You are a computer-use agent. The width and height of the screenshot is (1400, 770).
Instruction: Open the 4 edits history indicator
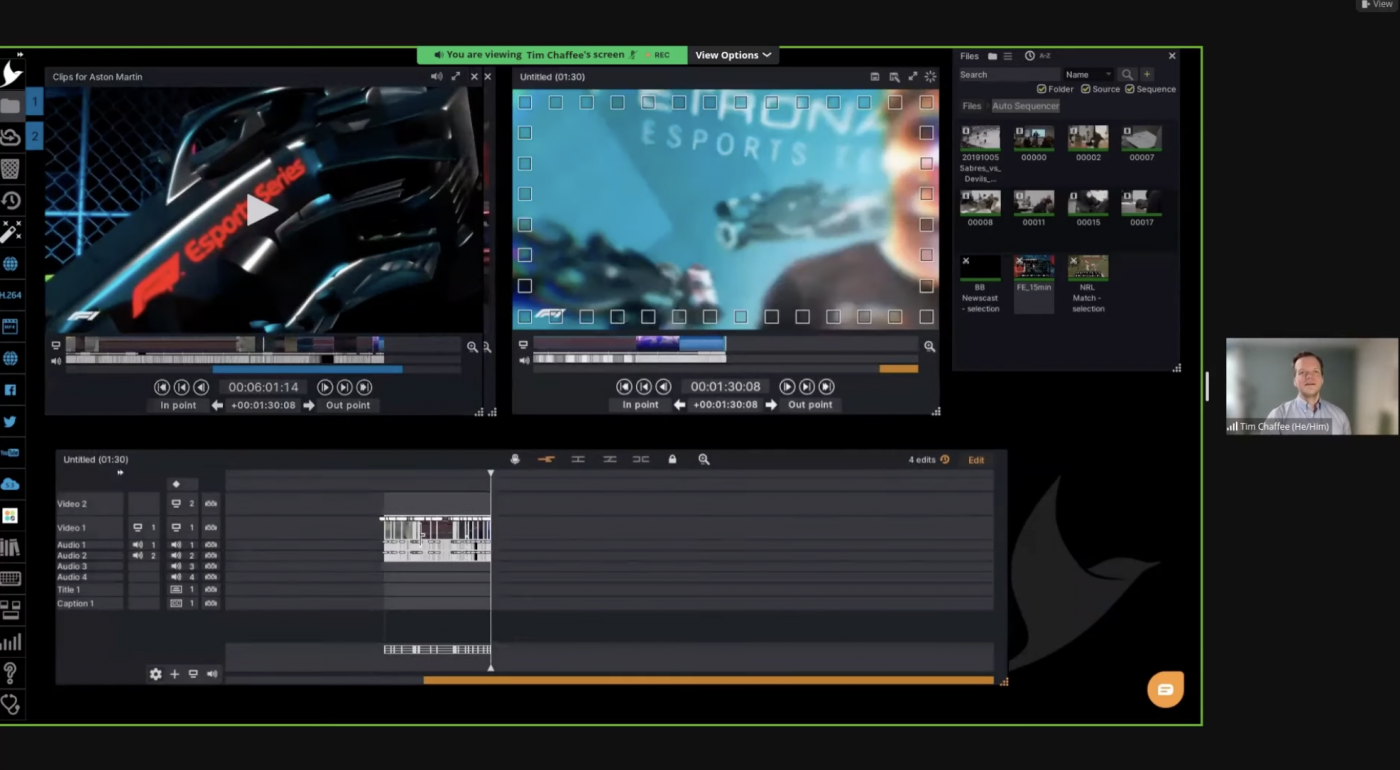929,460
